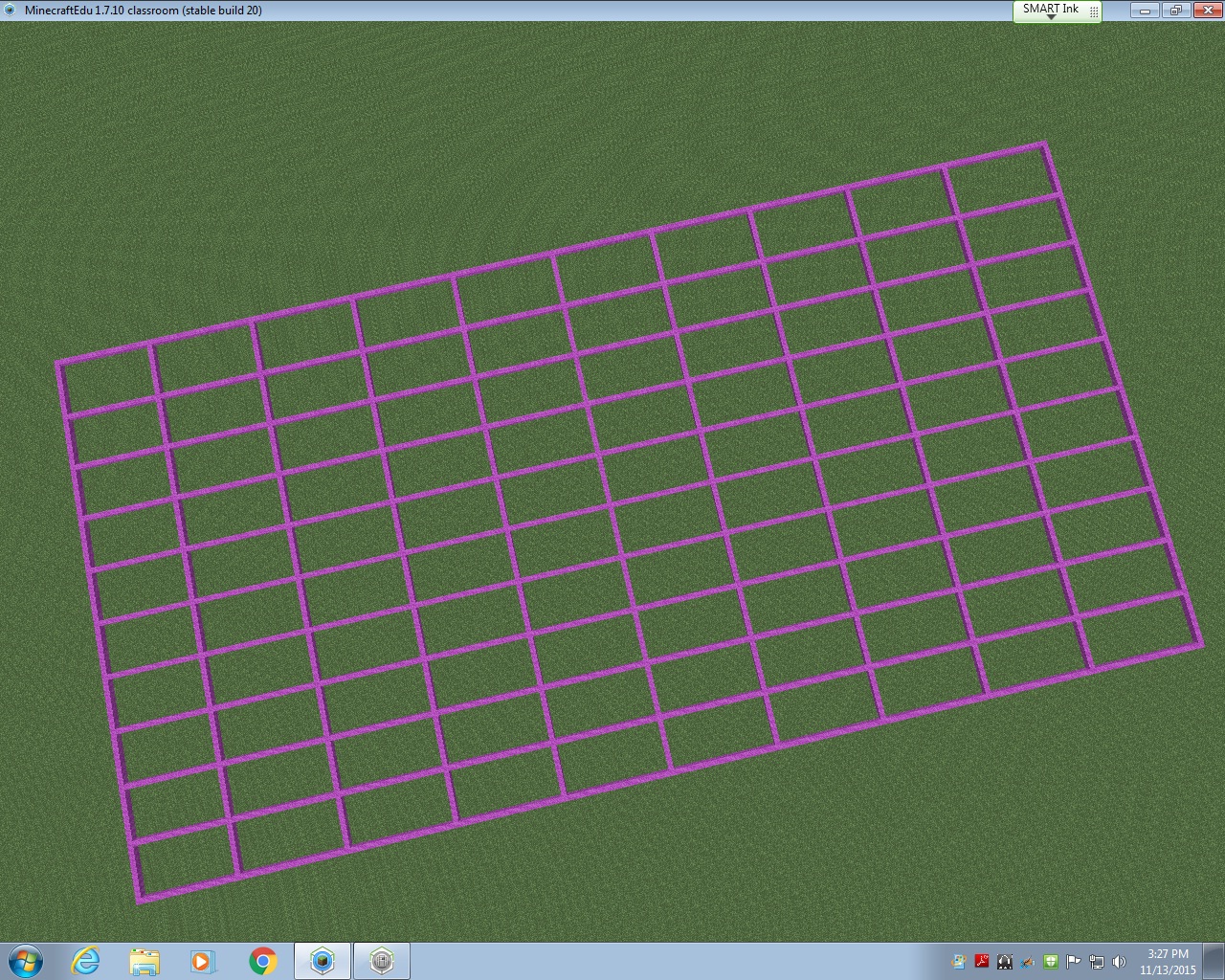Open the headset audio tray icon
Viewport: 1225px width, 980px height.
pyautogui.click(x=1005, y=961)
